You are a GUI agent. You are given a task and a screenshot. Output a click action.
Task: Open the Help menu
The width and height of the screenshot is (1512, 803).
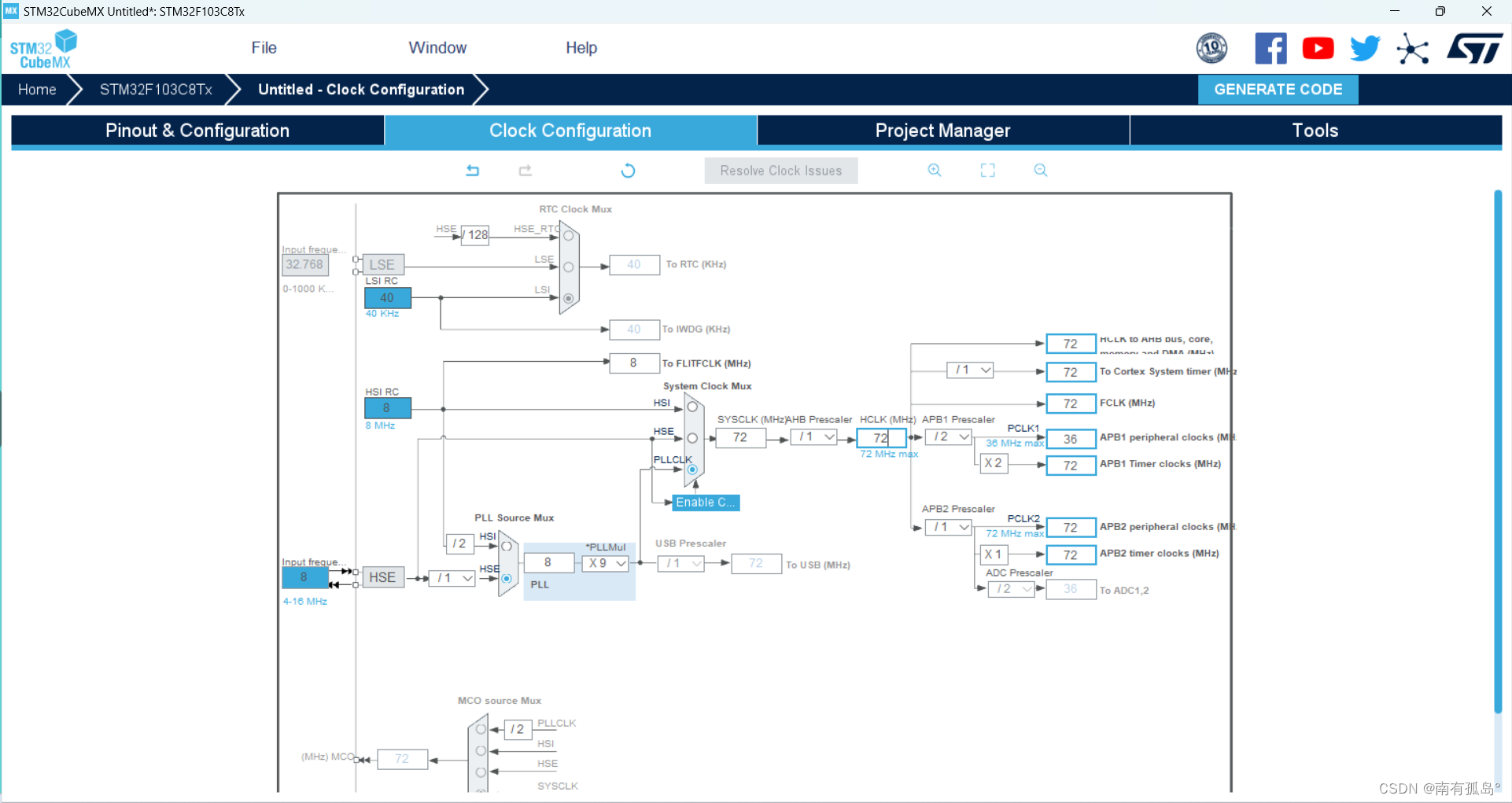[581, 48]
